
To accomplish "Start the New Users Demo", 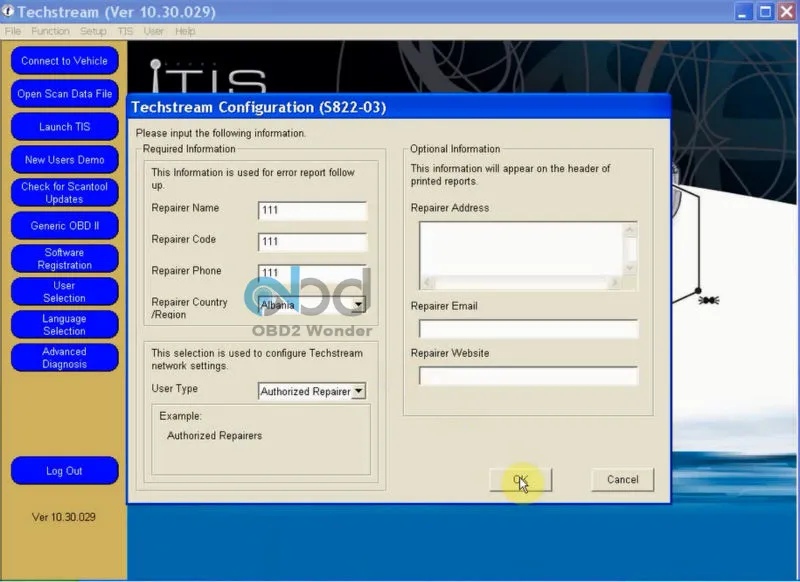I will (64, 160).
